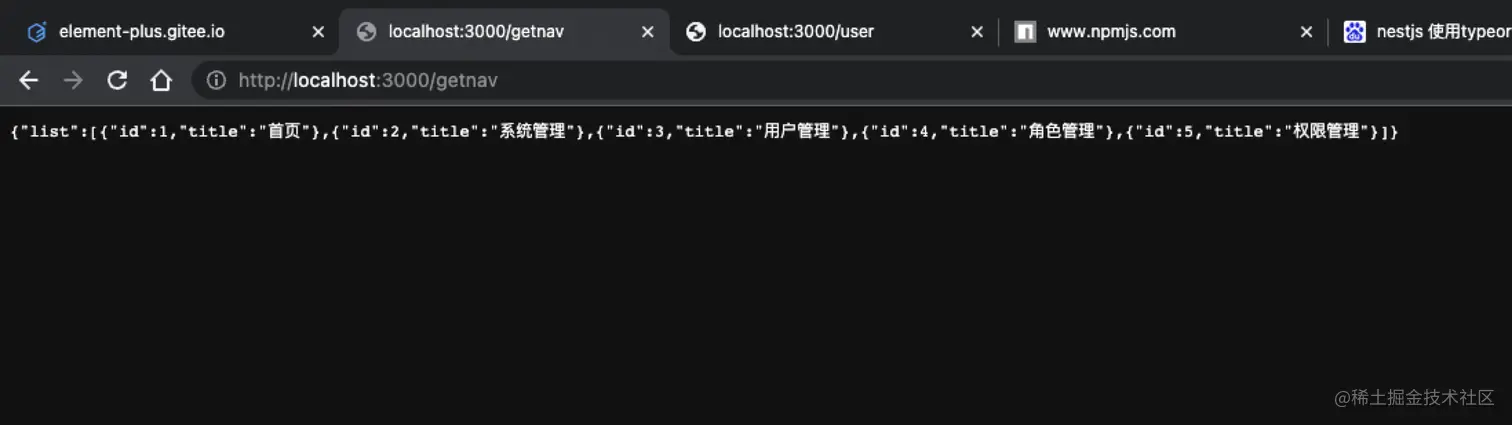Click the Baidu paw favicon on nestjs tab
The height and width of the screenshot is (425, 1512).
(x=1354, y=32)
